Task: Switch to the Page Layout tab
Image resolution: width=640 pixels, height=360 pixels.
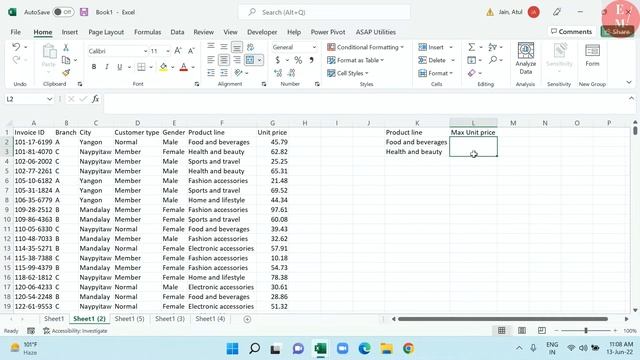Action: click(106, 32)
